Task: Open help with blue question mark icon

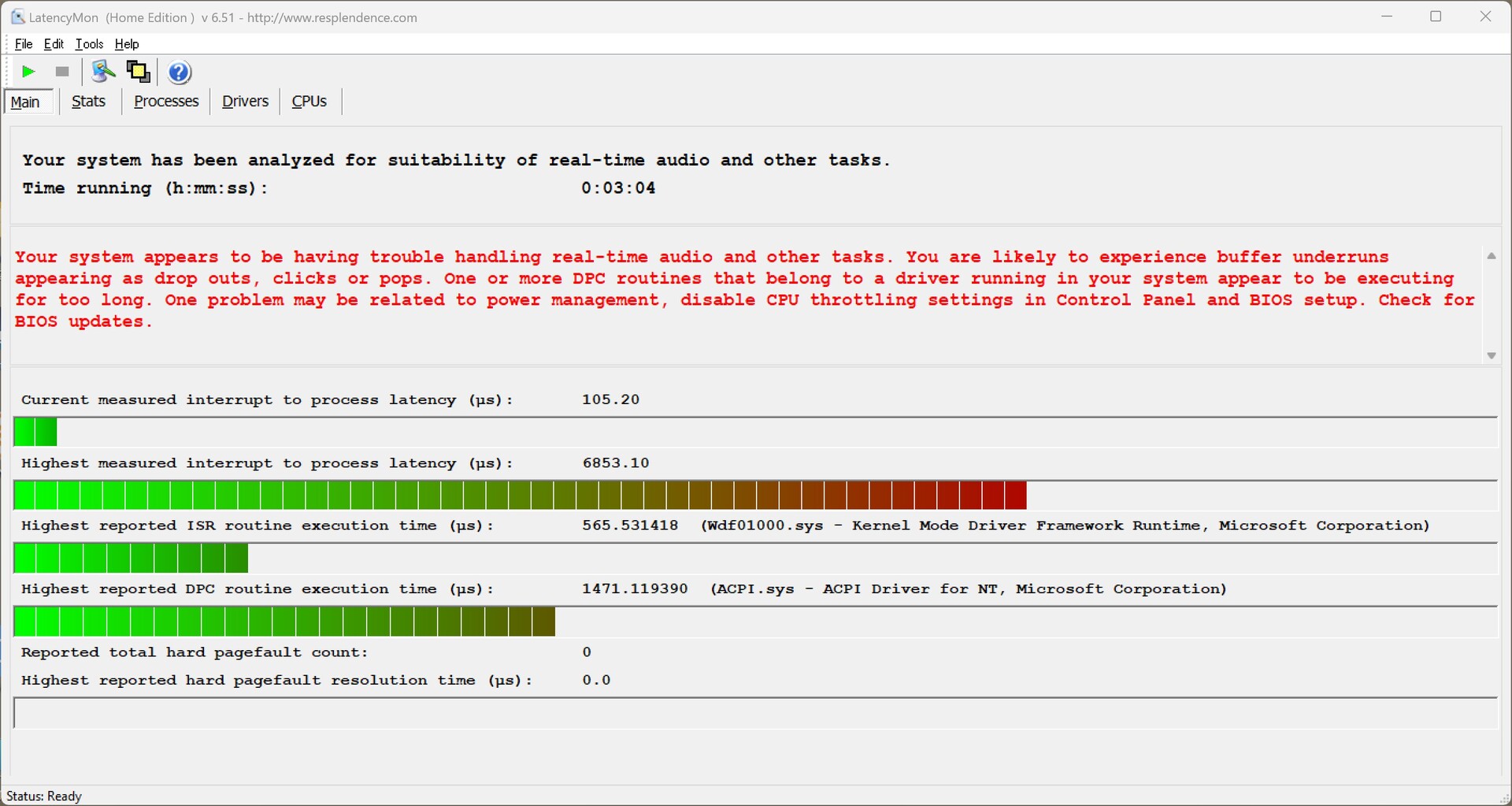Action: click(x=180, y=72)
